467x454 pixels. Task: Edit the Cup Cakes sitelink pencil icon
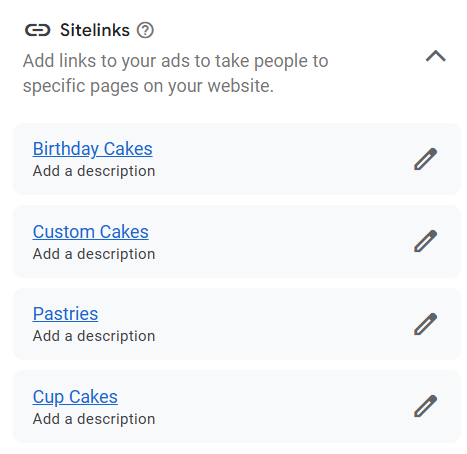coord(425,406)
